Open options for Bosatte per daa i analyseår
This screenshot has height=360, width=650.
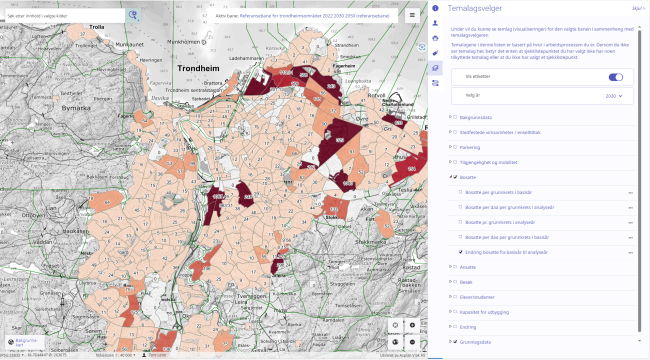coord(631,208)
